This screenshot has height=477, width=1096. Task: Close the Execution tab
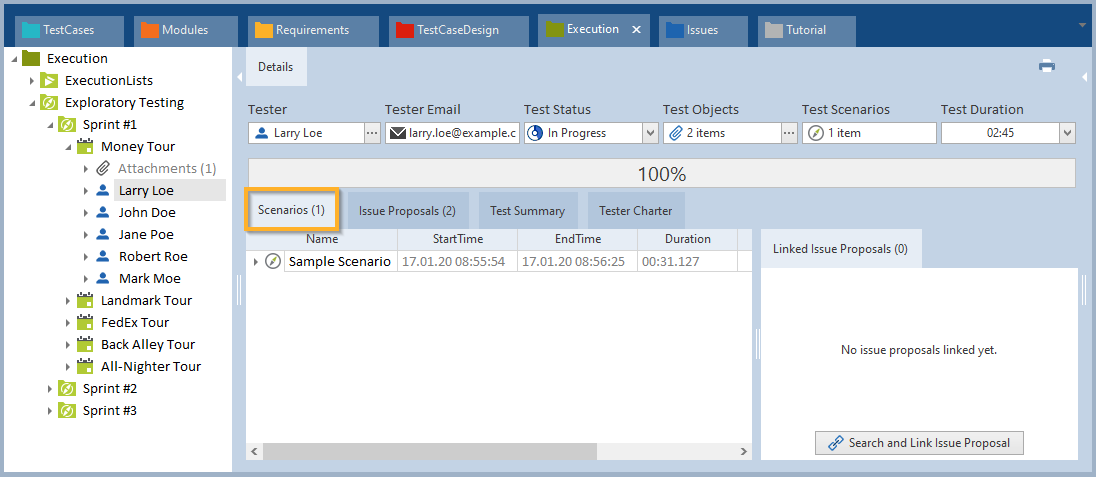coord(636,30)
